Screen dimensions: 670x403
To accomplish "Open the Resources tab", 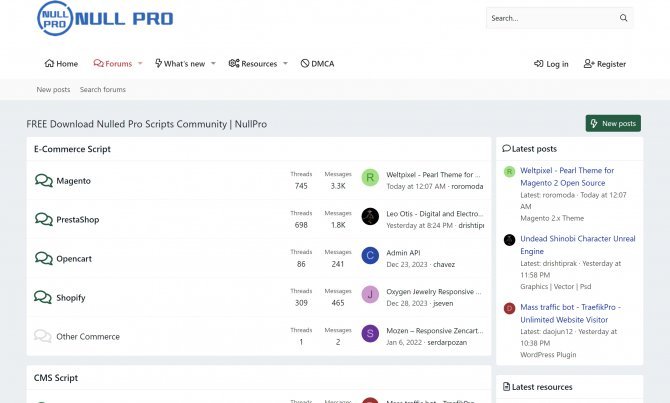I will pyautogui.click(x=253, y=64).
